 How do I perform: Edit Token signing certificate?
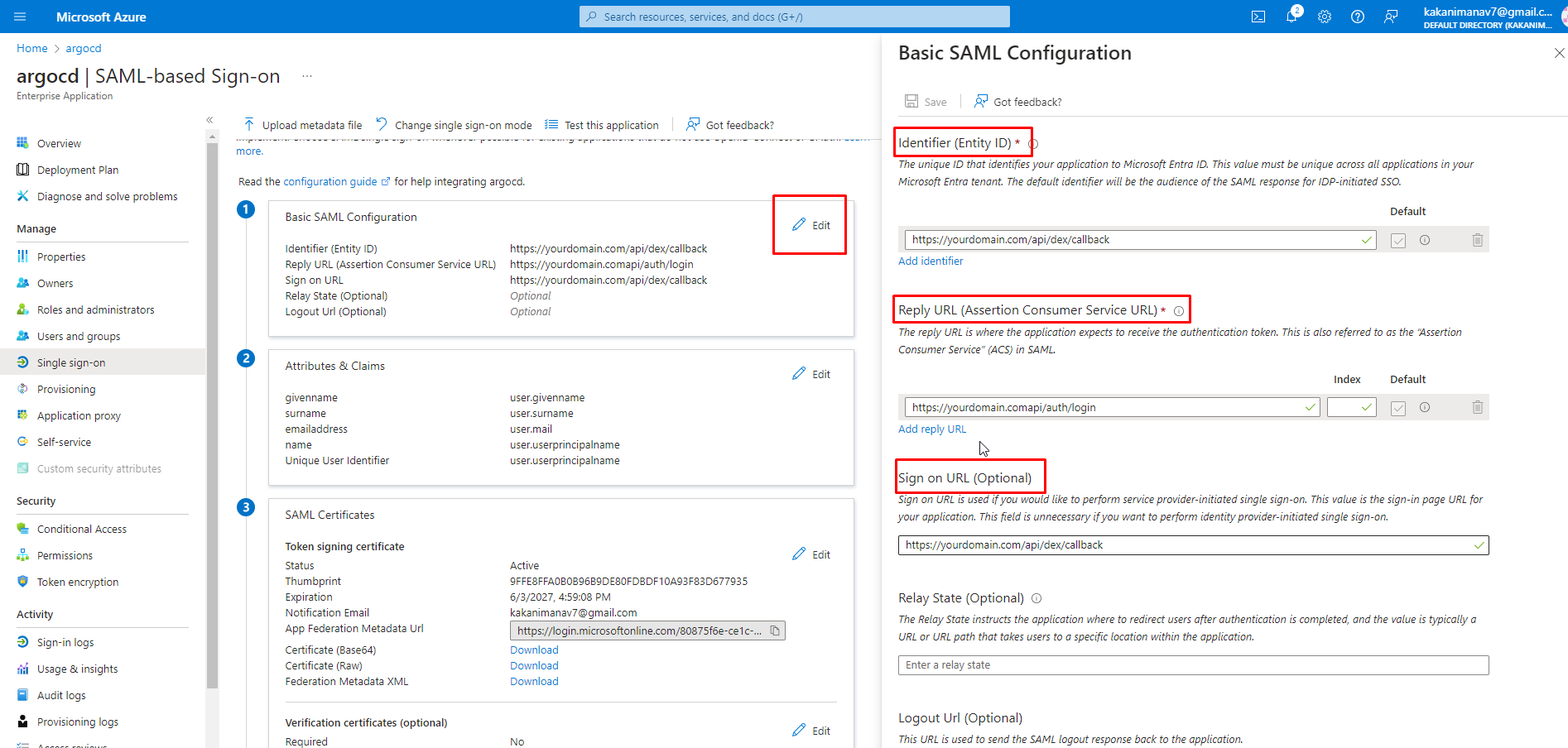(811, 554)
